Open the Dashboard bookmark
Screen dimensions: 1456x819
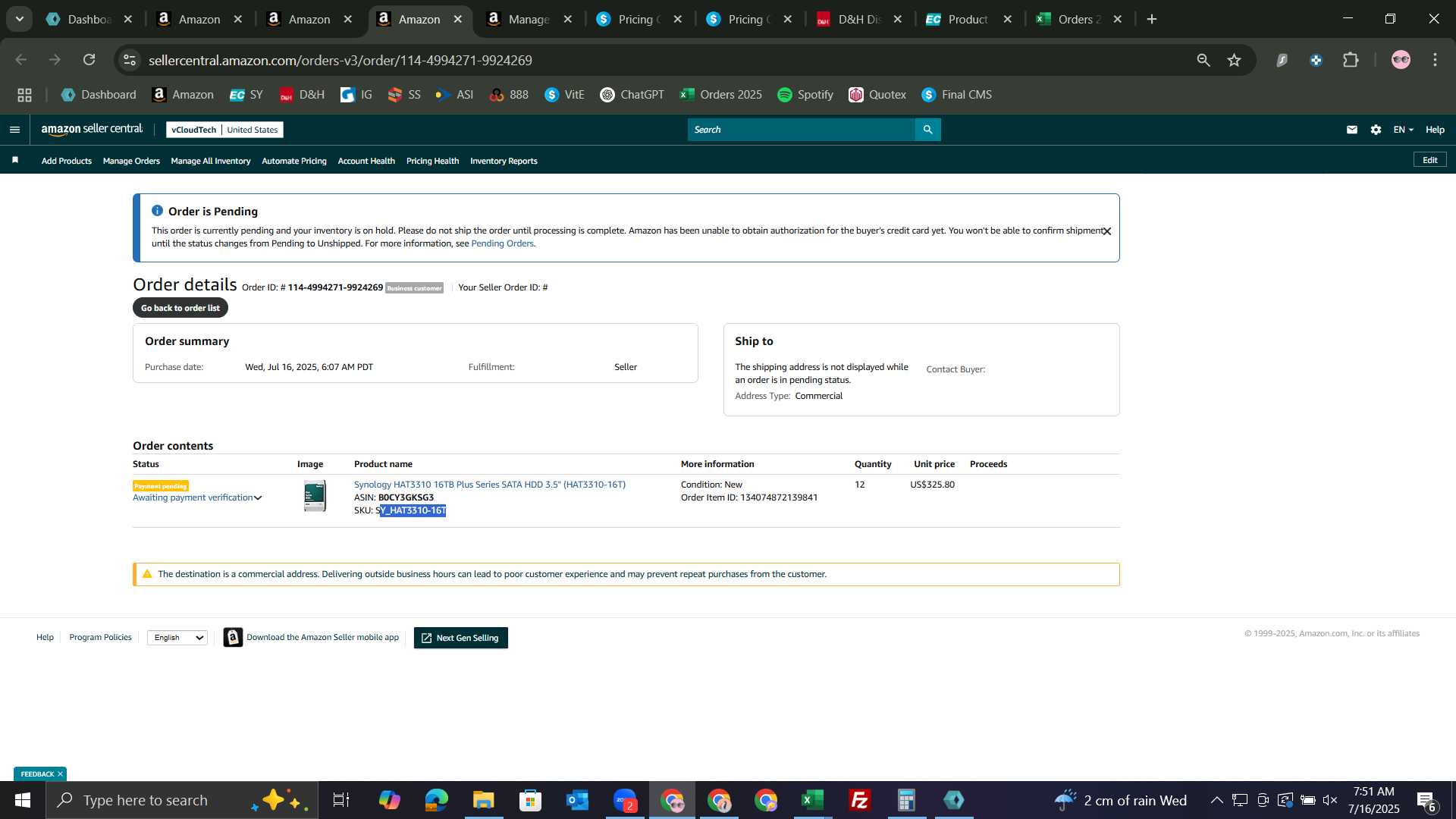click(x=99, y=95)
